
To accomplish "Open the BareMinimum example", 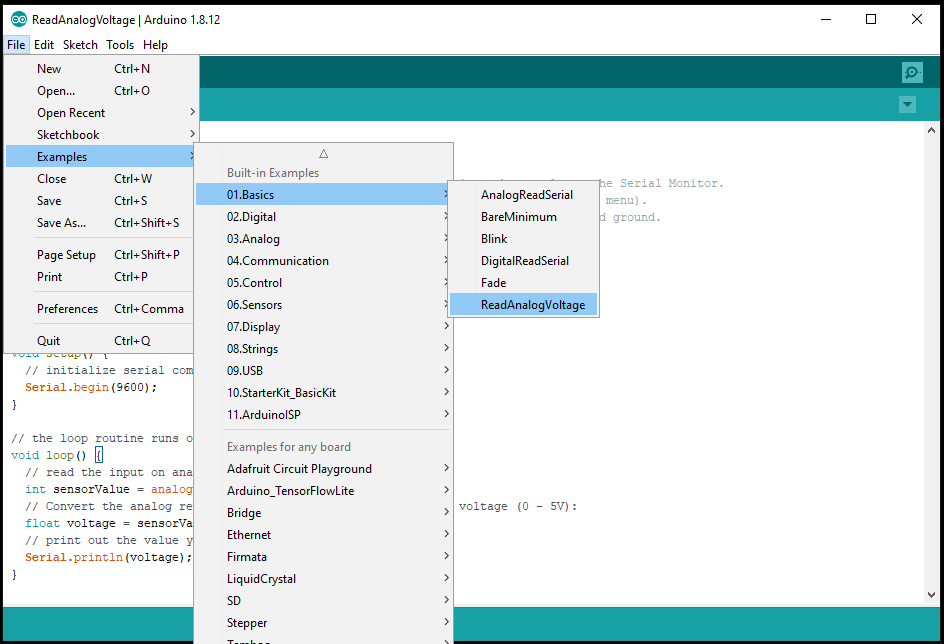I will 523,217.
